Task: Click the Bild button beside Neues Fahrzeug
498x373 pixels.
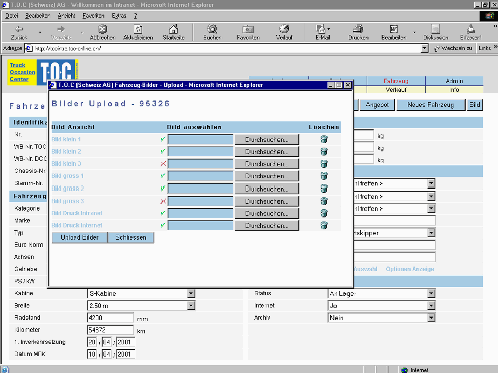Action: (475, 105)
